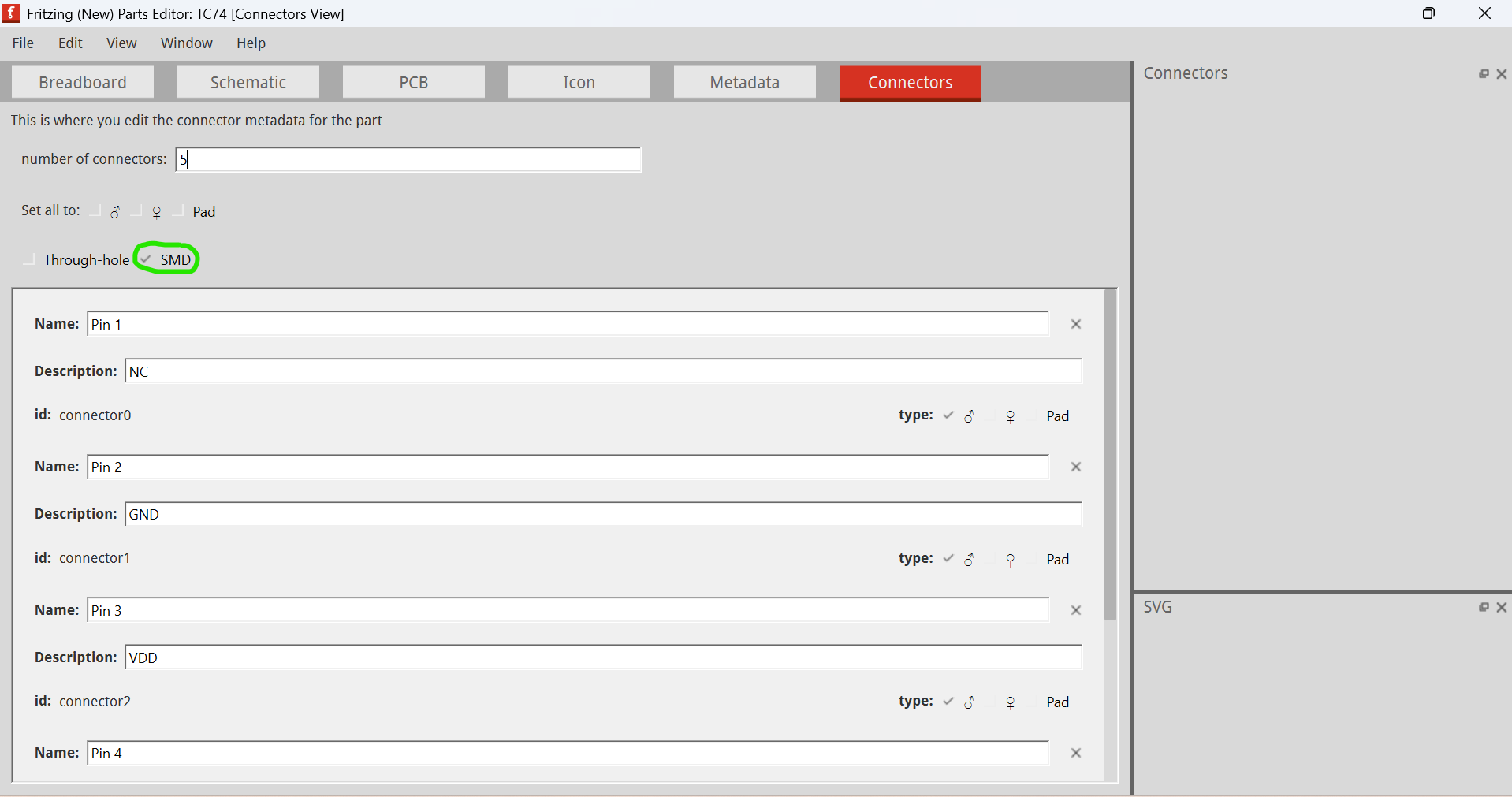Click the NC description field
This screenshot has height=797, width=1512.
tap(604, 371)
